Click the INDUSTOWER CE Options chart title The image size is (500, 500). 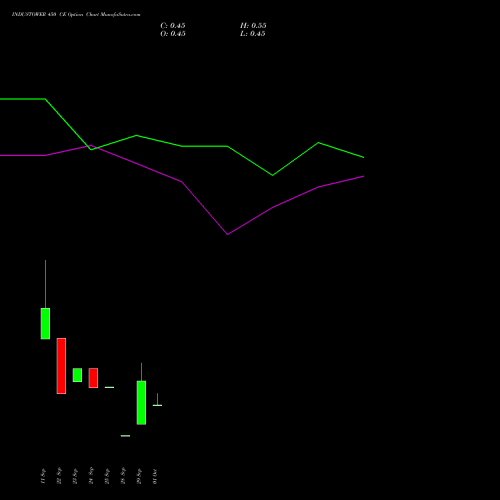76,14
